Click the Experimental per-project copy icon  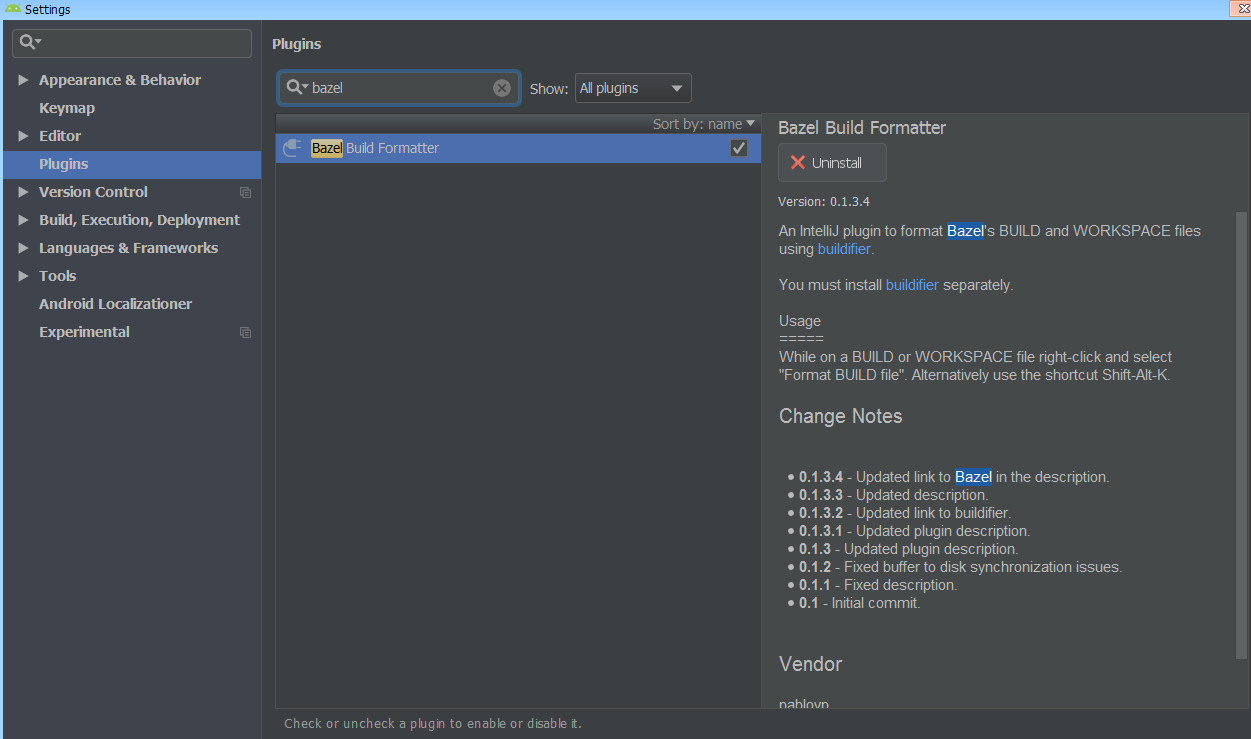(x=245, y=332)
